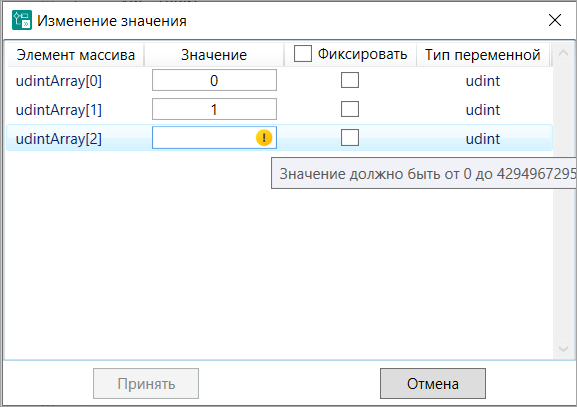
Task: Click the Значение column header
Action: click(x=214, y=55)
